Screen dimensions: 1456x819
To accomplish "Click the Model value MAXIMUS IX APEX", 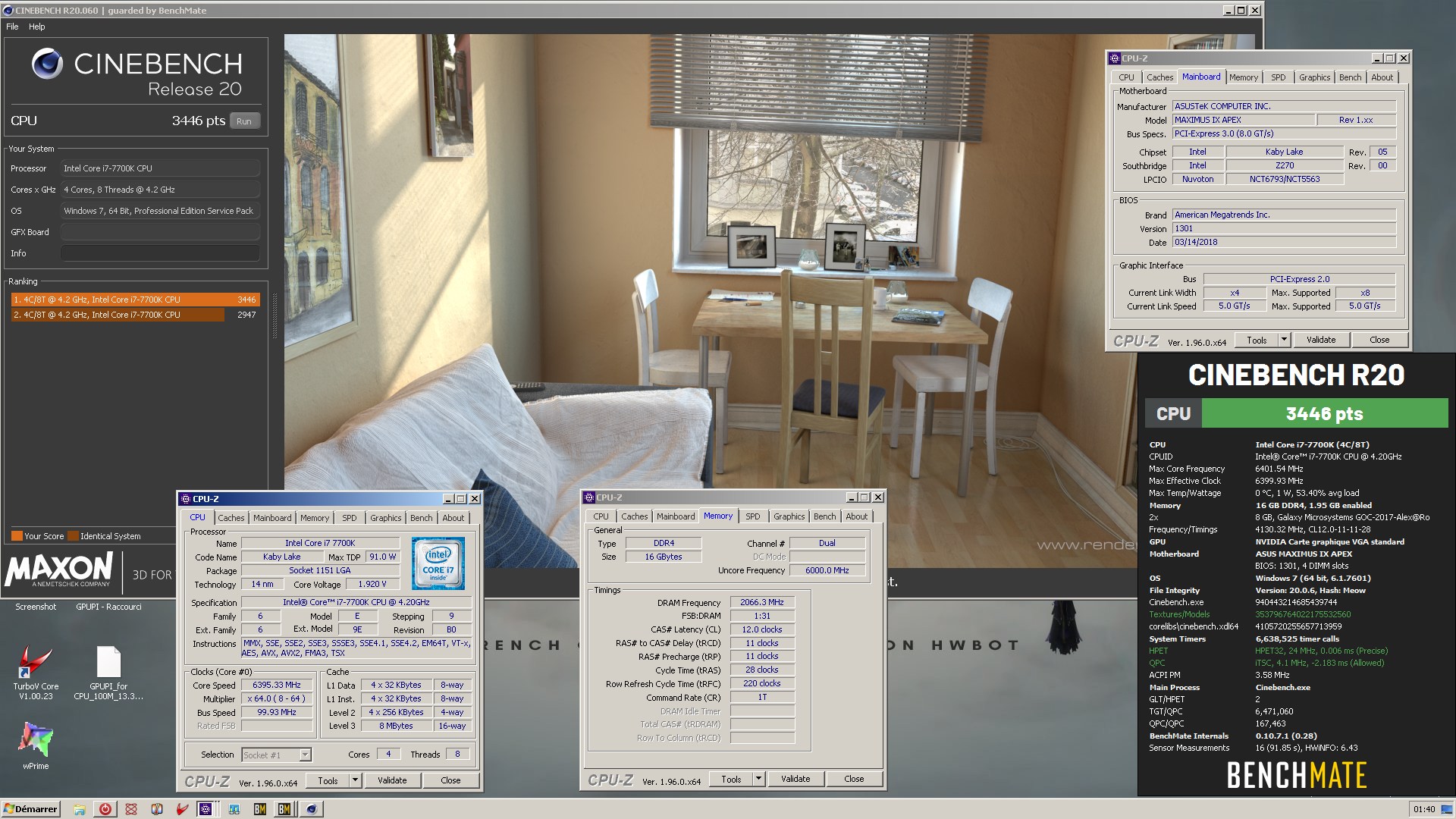I will pos(1242,120).
